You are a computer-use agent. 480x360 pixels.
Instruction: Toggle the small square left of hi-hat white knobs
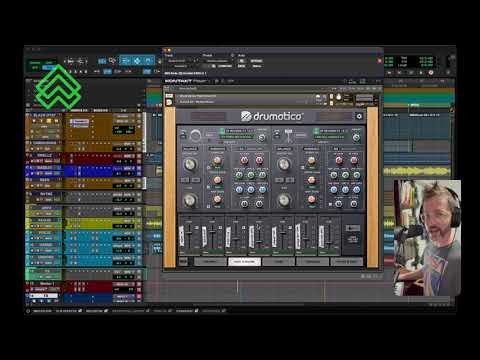click(330, 204)
